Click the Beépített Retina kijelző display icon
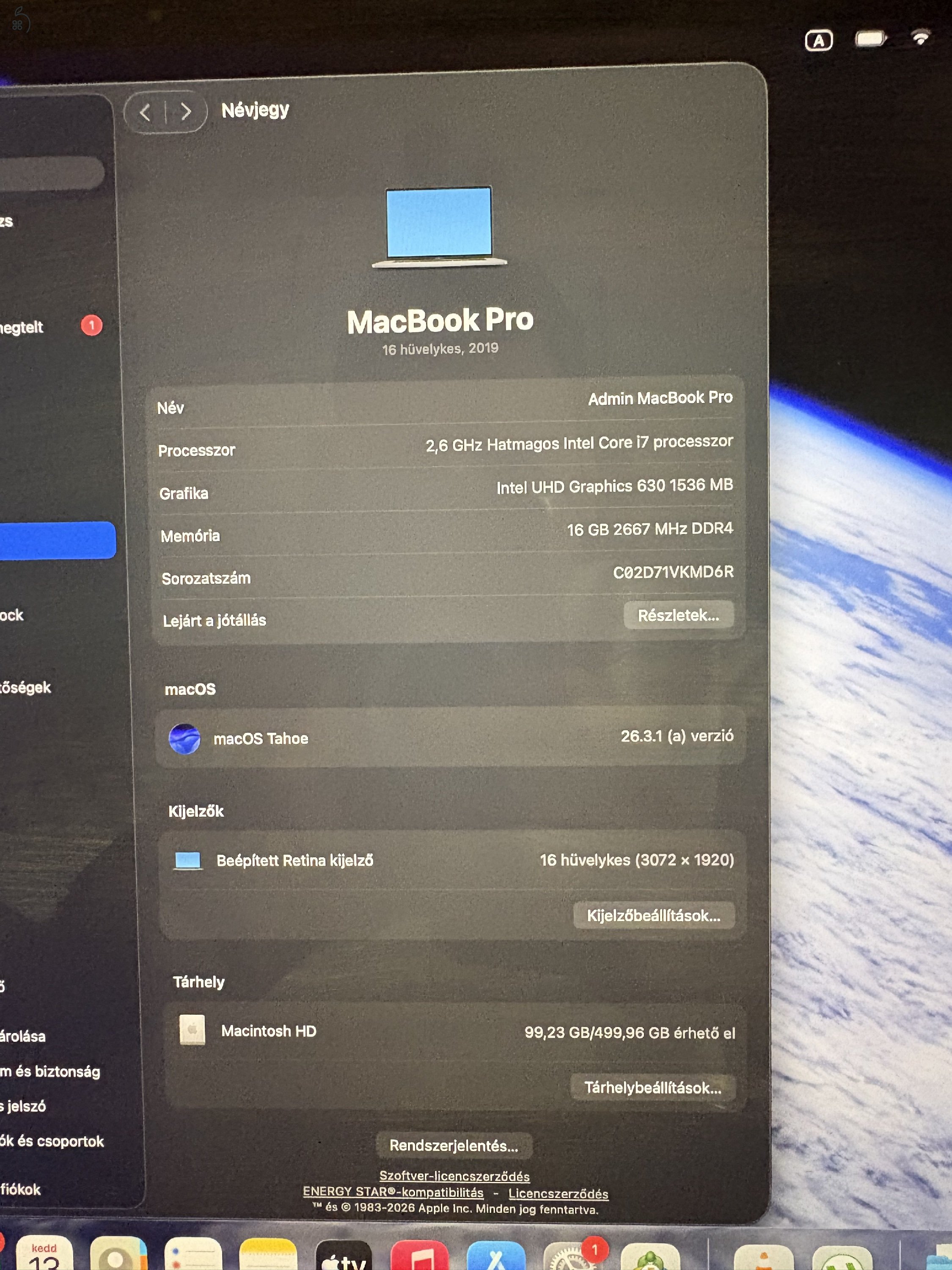 (187, 861)
